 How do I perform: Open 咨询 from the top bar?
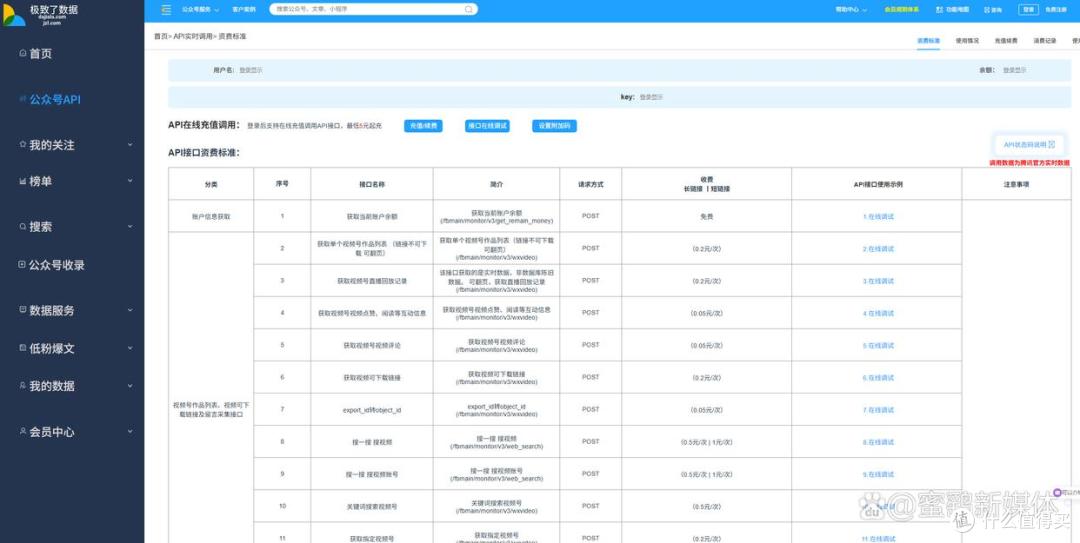[993, 10]
